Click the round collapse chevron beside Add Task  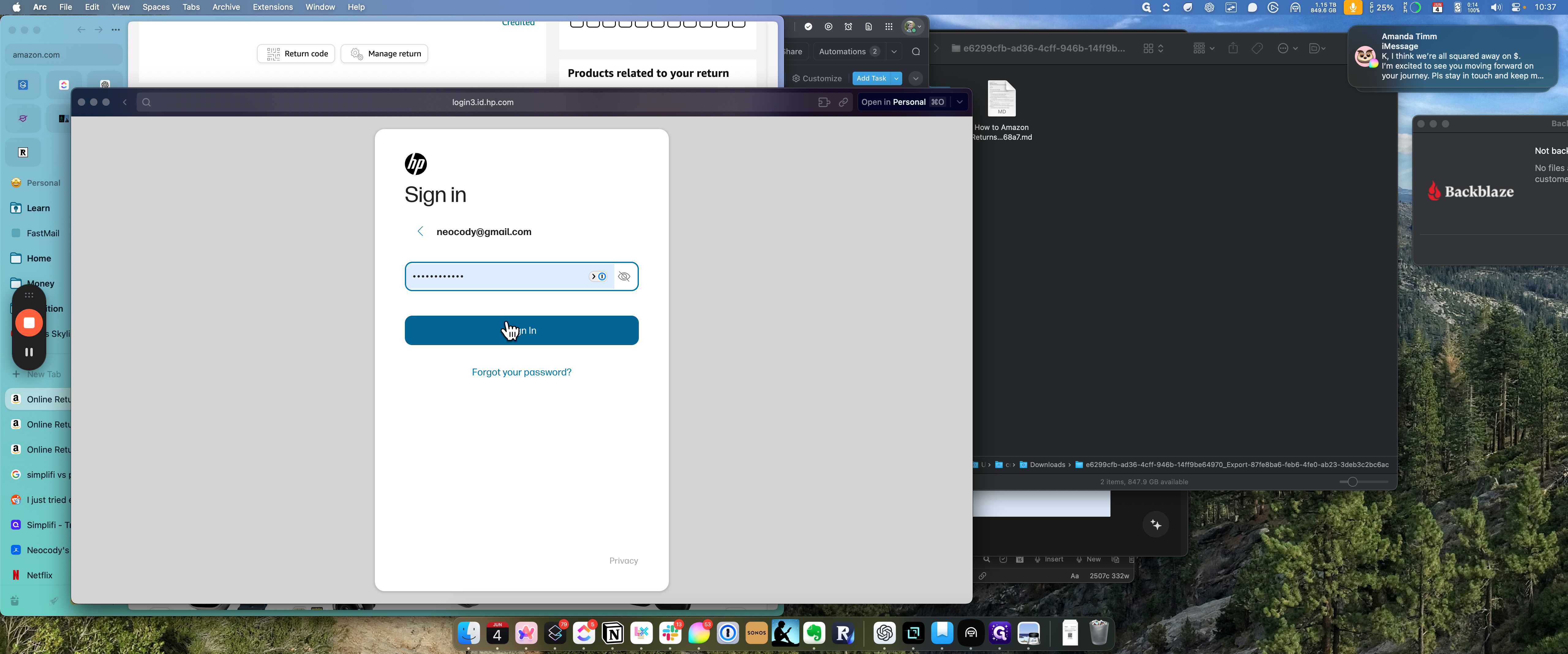pos(915,78)
